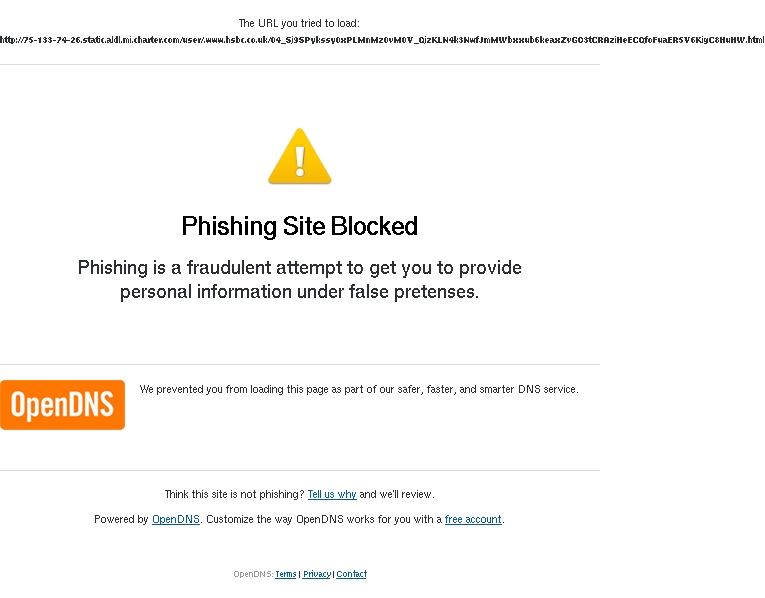Image resolution: width=765 pixels, height=598 pixels.
Task: Click the orange OpenDNS logo
Action: click(x=62, y=405)
